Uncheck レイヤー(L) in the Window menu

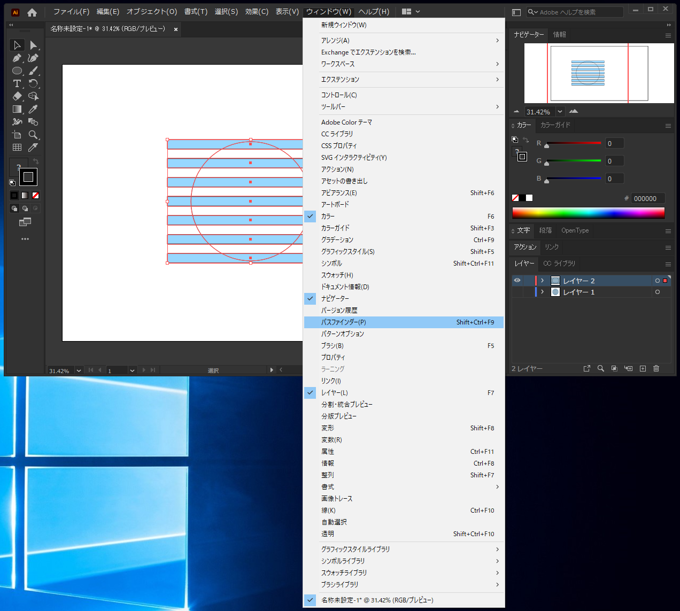pyautogui.click(x=403, y=392)
